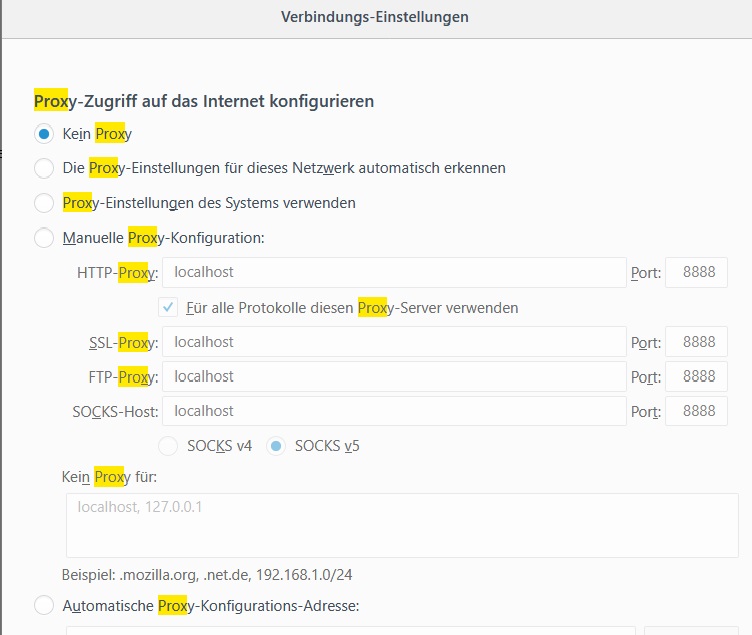Click the FTP-Proxy host field
The width and height of the screenshot is (752, 635).
click(x=394, y=376)
